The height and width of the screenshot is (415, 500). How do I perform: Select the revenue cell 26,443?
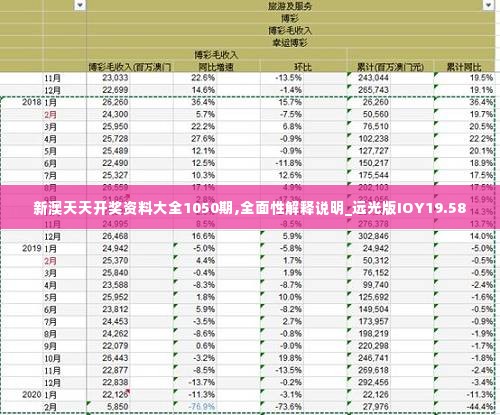[115, 358]
